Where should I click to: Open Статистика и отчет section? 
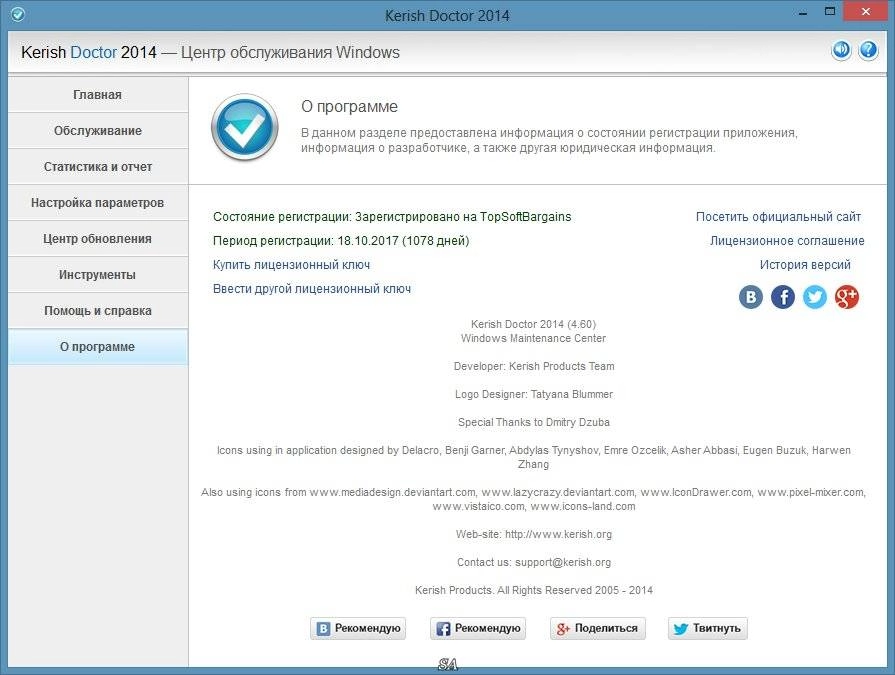point(98,167)
